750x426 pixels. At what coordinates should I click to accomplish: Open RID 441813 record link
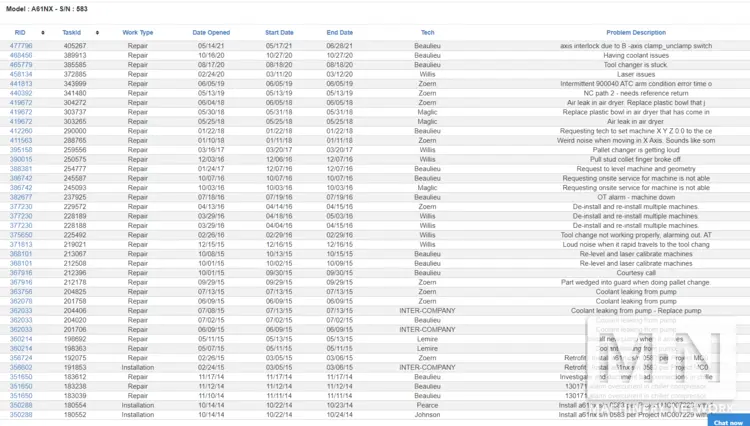pos(21,84)
